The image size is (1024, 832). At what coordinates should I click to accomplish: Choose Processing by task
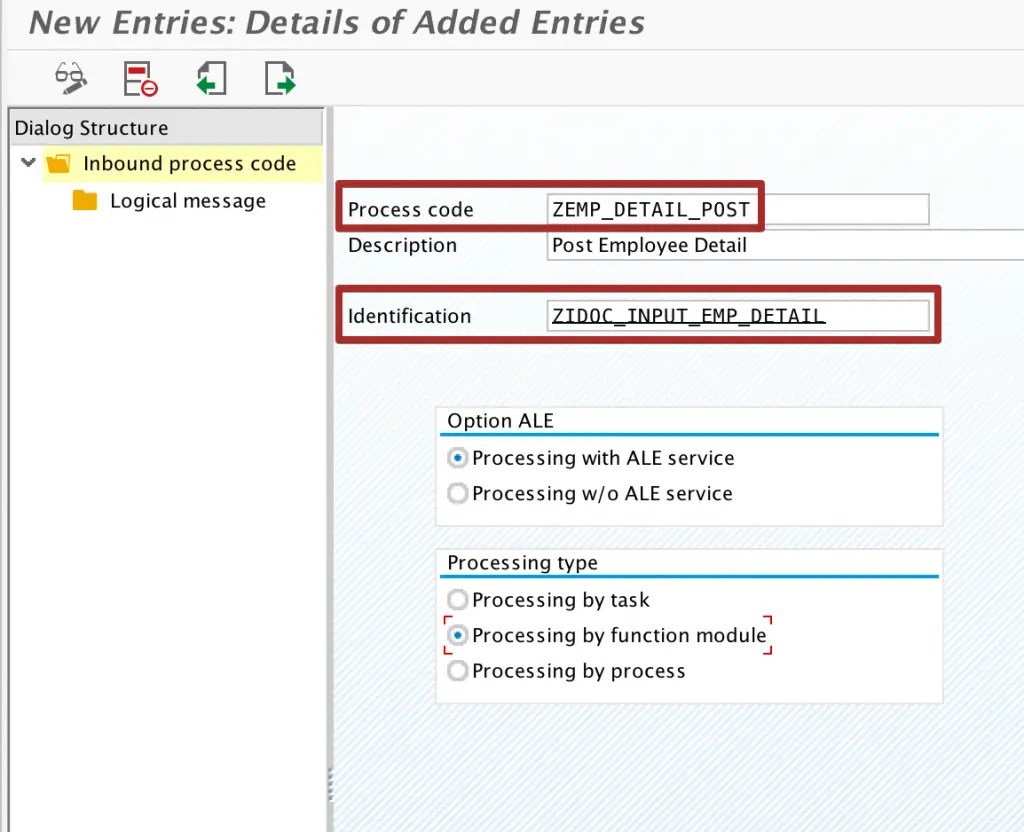point(457,599)
